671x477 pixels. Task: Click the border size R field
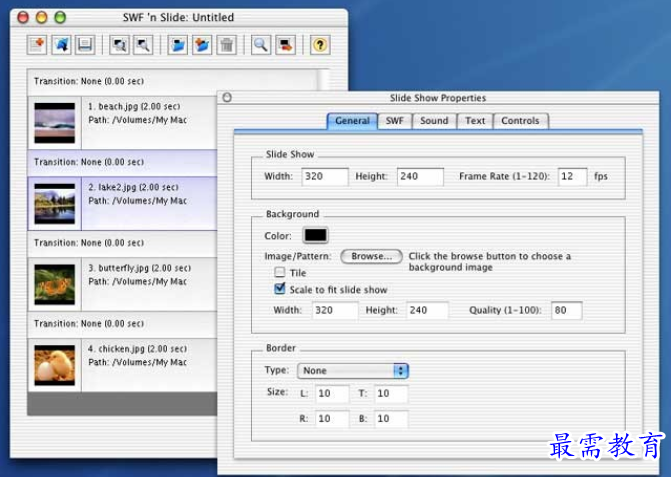[332, 419]
